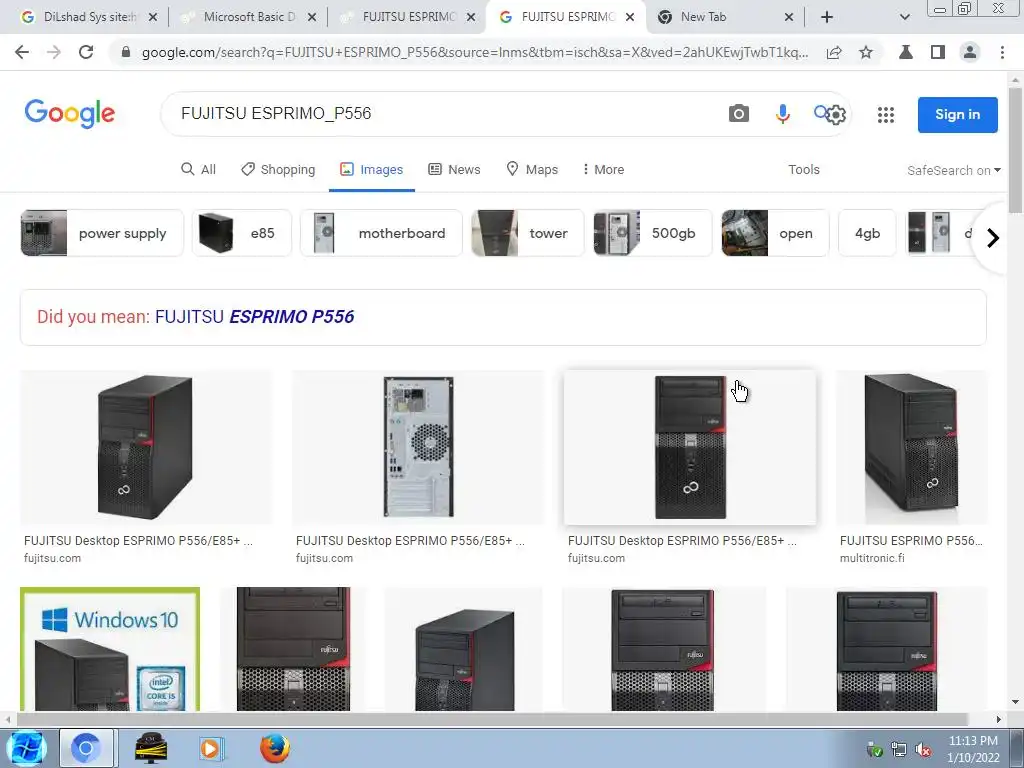Reload the current page
Viewport: 1024px width, 768px height.
(x=86, y=52)
